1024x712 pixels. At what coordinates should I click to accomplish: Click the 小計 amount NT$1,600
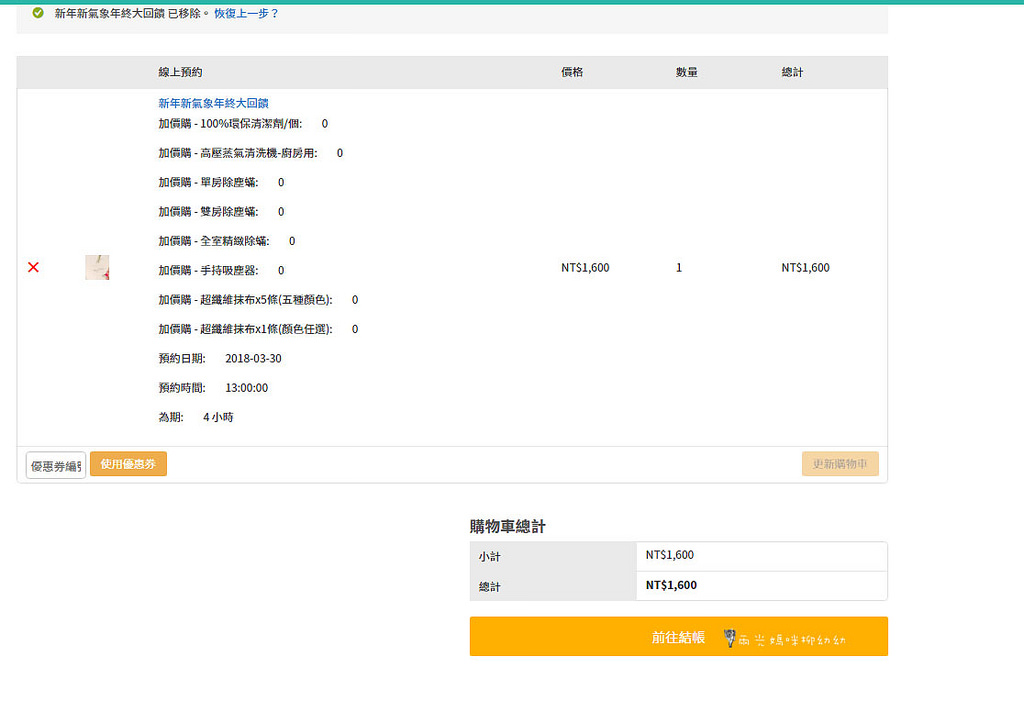click(670, 555)
